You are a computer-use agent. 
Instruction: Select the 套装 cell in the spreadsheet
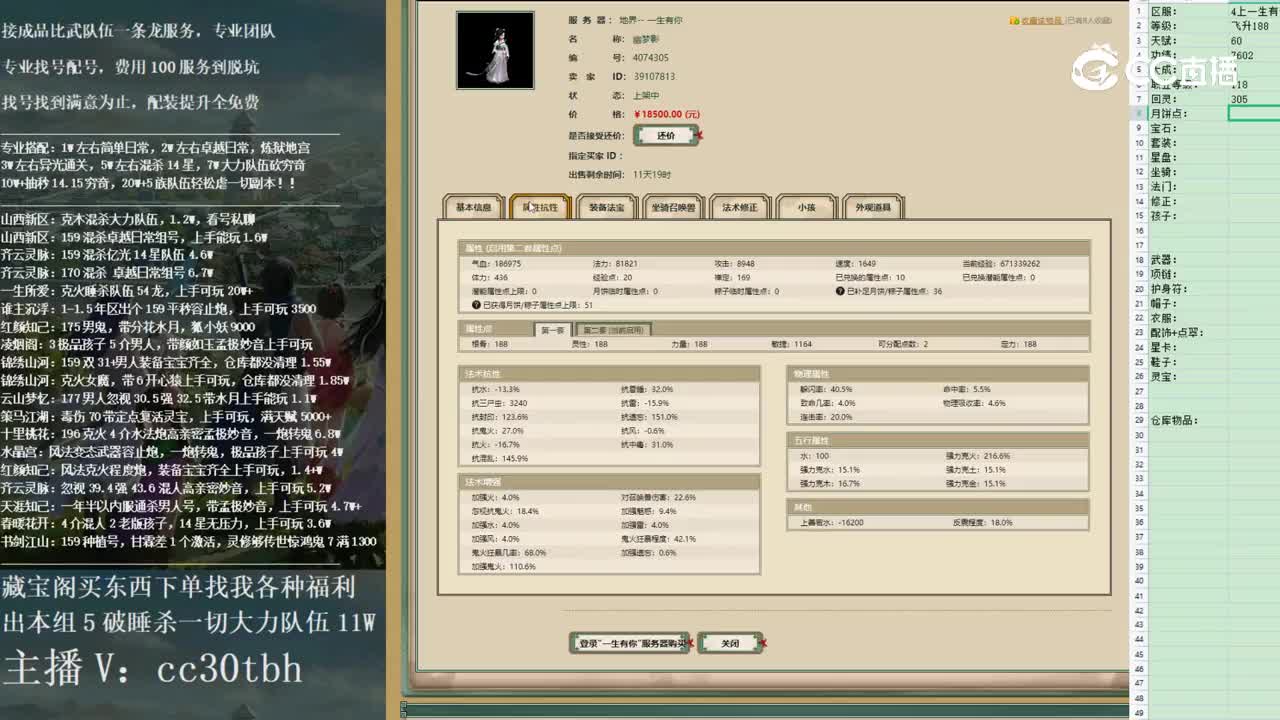(x=1188, y=143)
